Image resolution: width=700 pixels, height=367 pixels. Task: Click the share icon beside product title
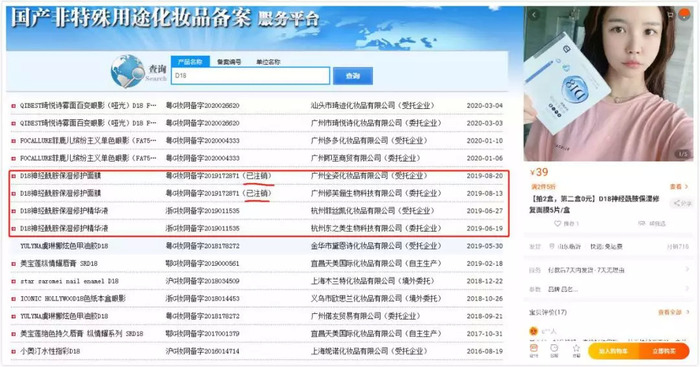[682, 204]
